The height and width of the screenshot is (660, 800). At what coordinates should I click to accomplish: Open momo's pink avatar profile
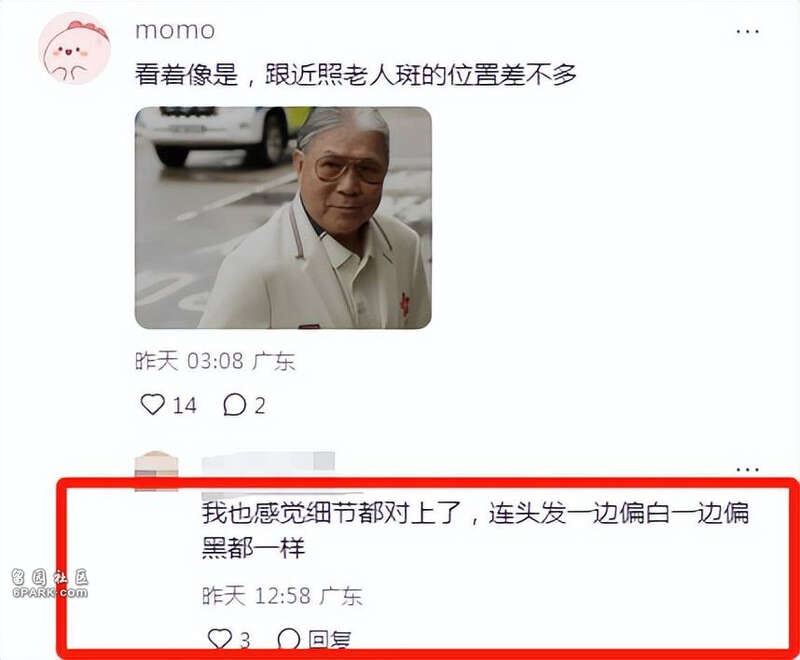click(x=75, y=48)
